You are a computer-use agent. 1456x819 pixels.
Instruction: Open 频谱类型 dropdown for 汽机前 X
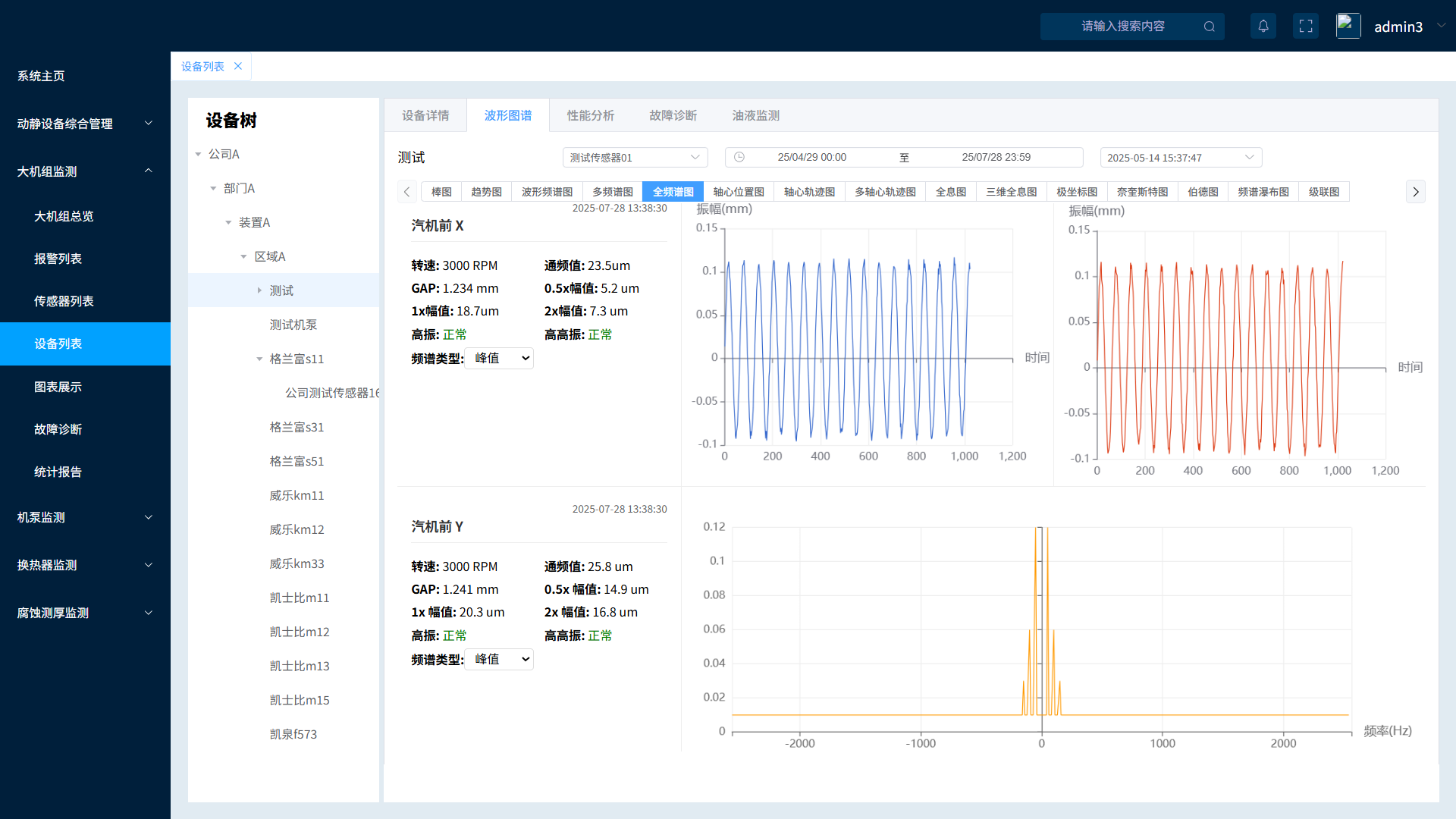499,358
